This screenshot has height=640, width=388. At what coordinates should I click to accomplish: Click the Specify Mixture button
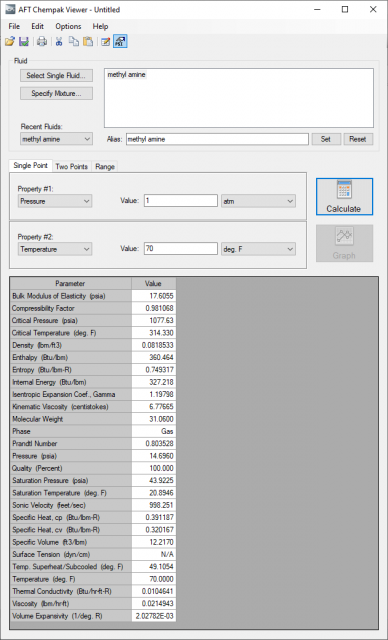(x=56, y=93)
